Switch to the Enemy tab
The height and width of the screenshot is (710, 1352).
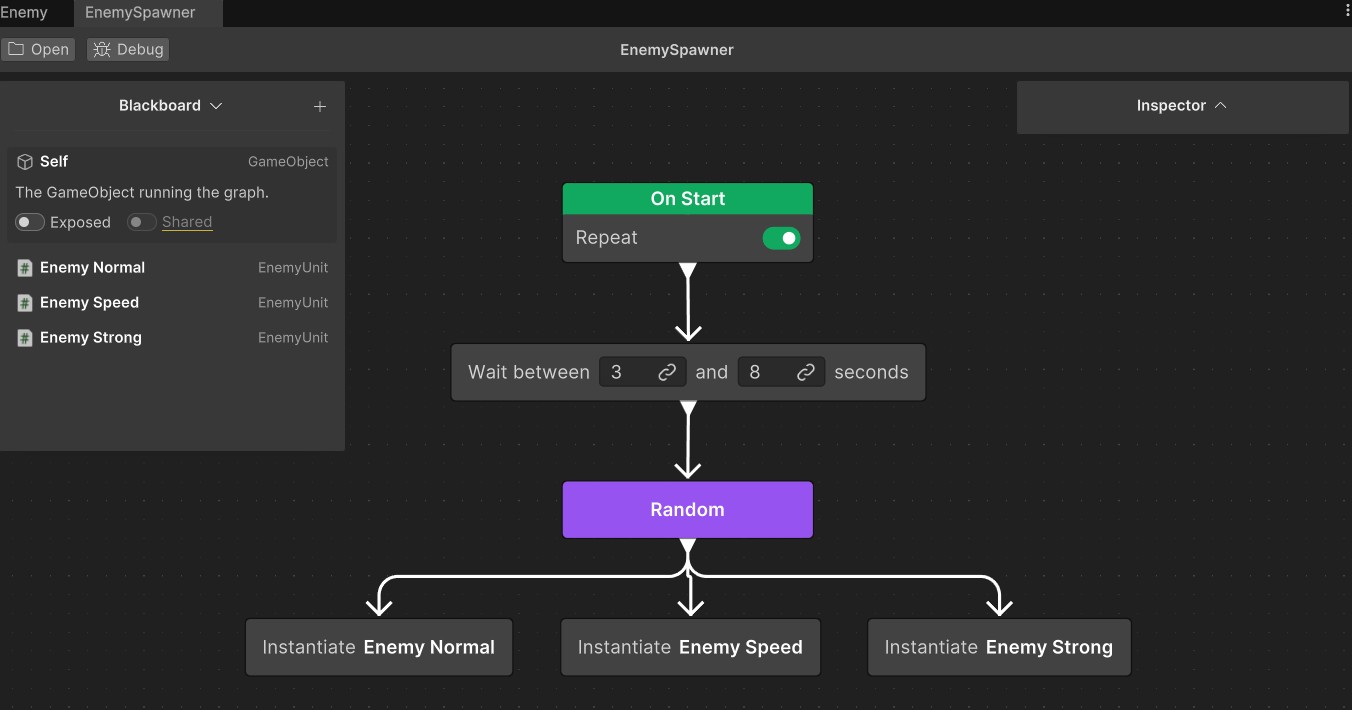click(x=24, y=13)
